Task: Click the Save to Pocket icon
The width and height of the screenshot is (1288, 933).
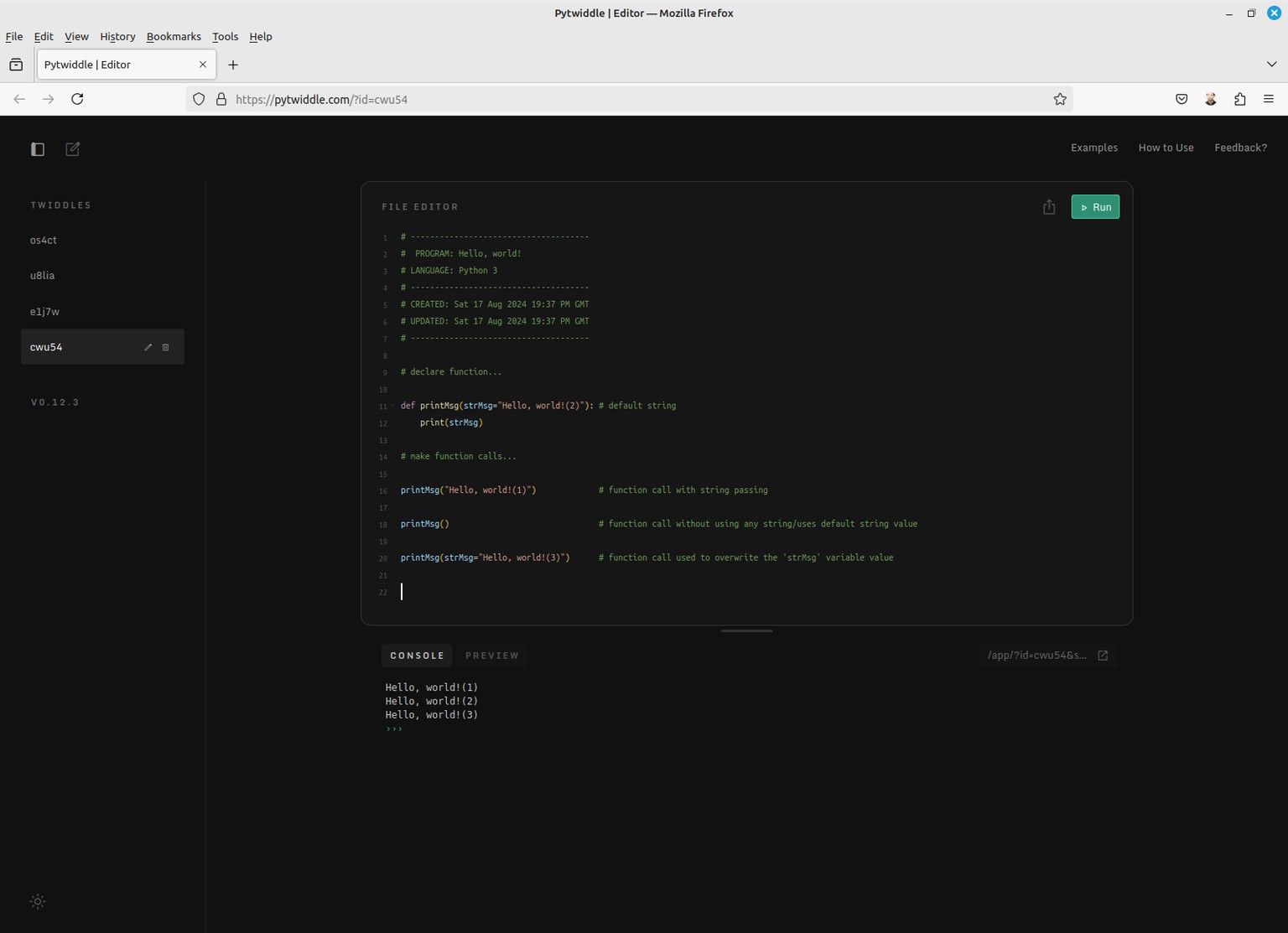Action: click(x=1182, y=99)
